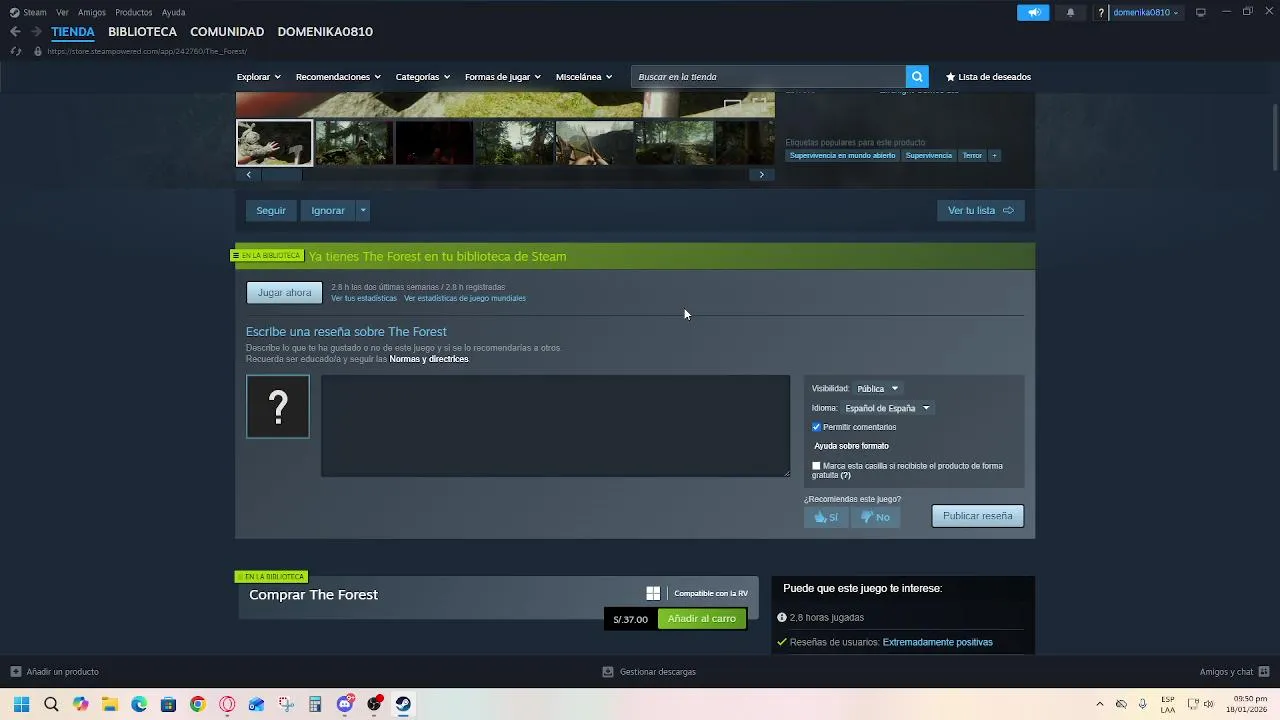1280x720 pixels.
Task: Click Publicar reseña
Action: [x=977, y=516]
